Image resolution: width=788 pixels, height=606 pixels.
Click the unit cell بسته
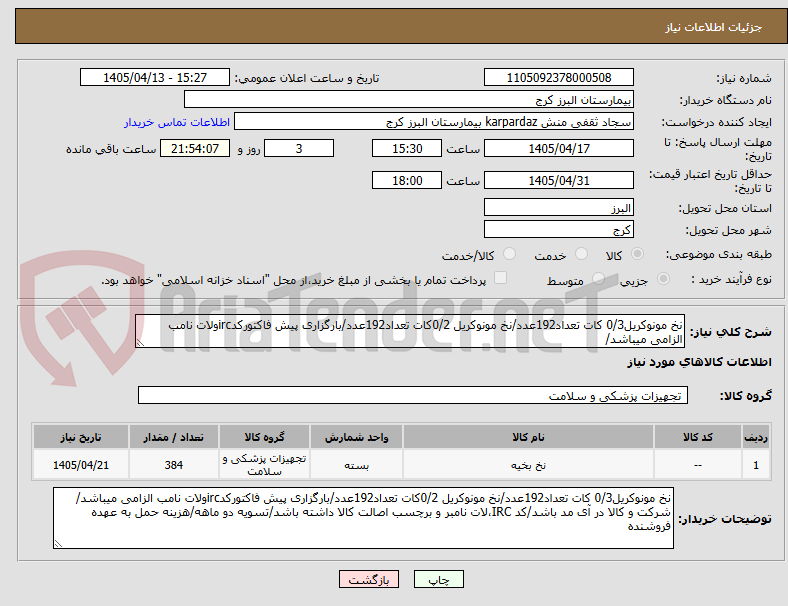(356, 465)
